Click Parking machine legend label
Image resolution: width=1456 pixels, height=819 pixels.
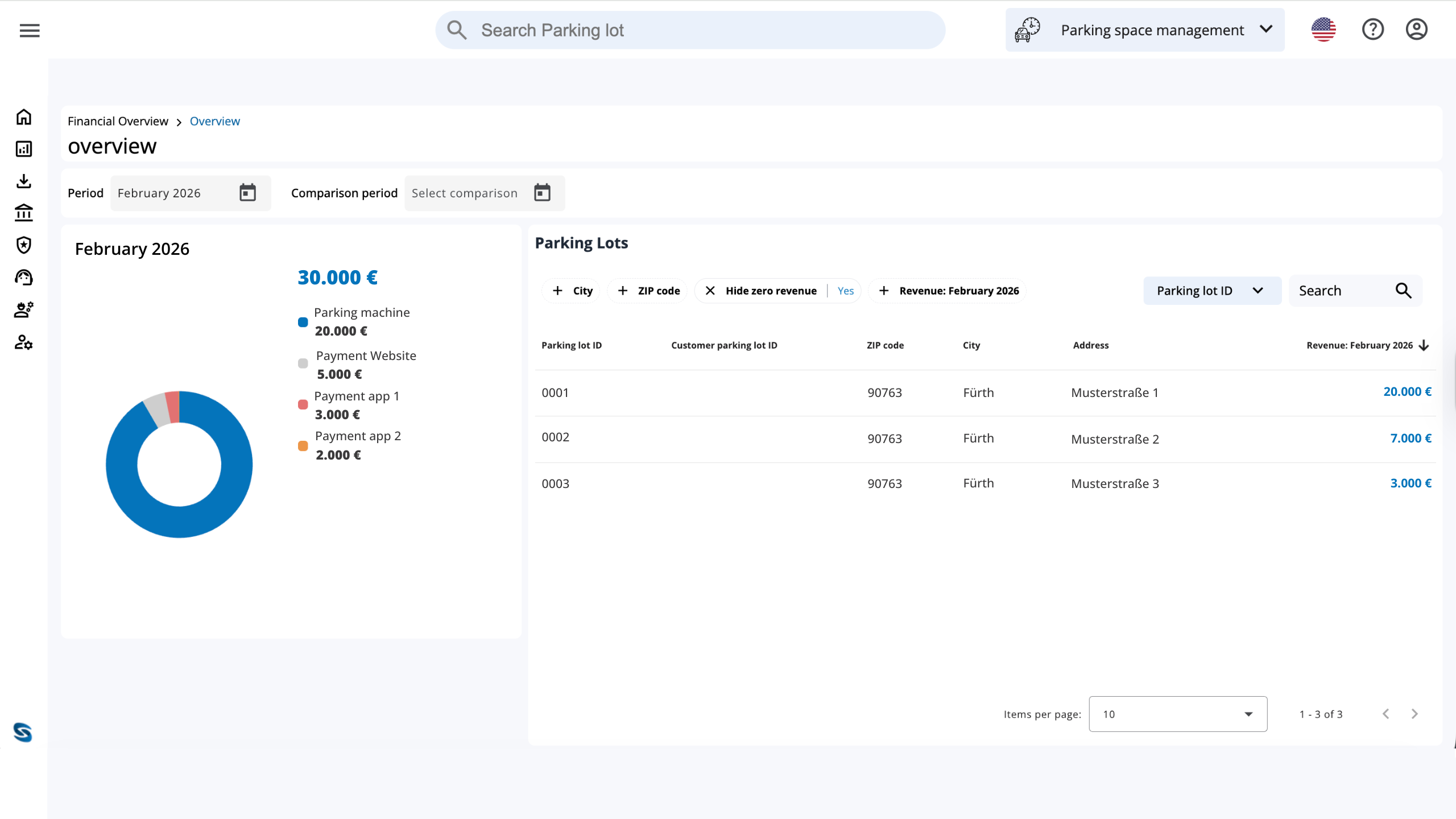pos(362,312)
